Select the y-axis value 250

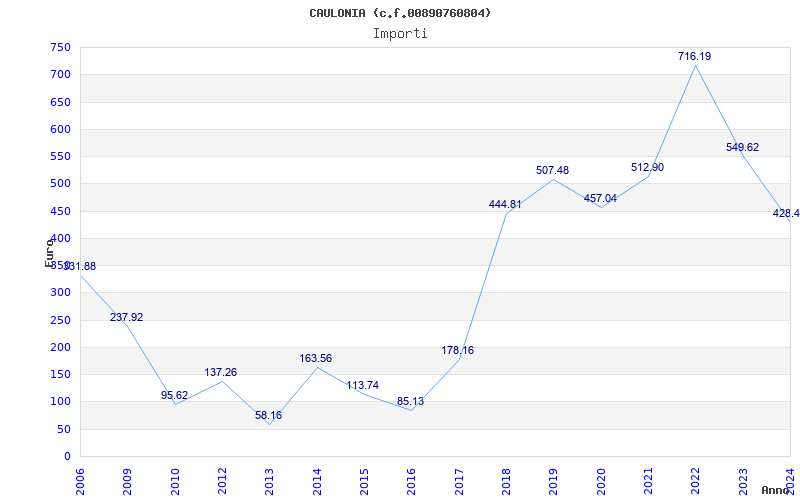(x=60, y=320)
